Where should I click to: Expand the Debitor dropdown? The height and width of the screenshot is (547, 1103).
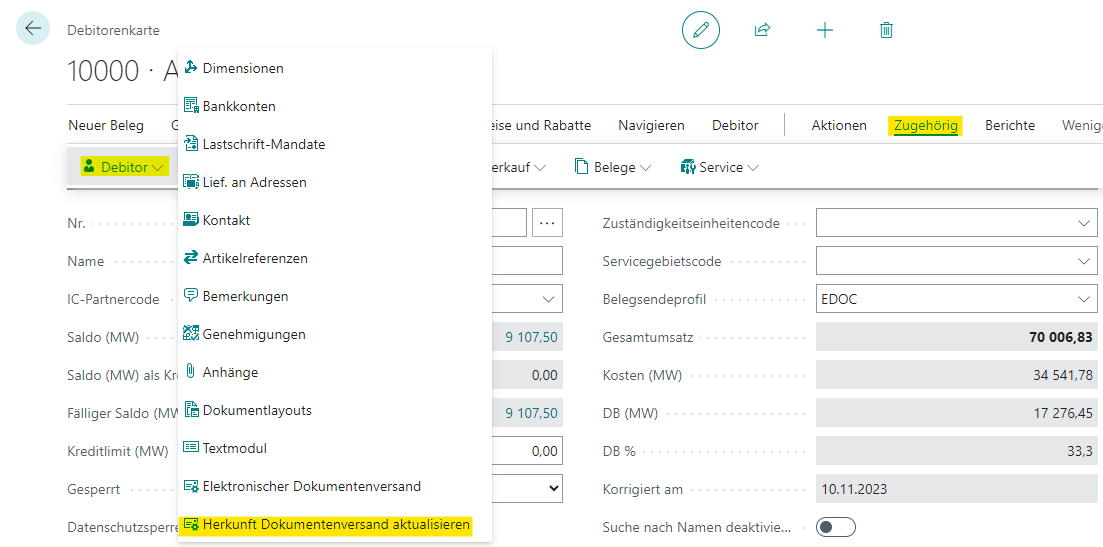(x=124, y=167)
